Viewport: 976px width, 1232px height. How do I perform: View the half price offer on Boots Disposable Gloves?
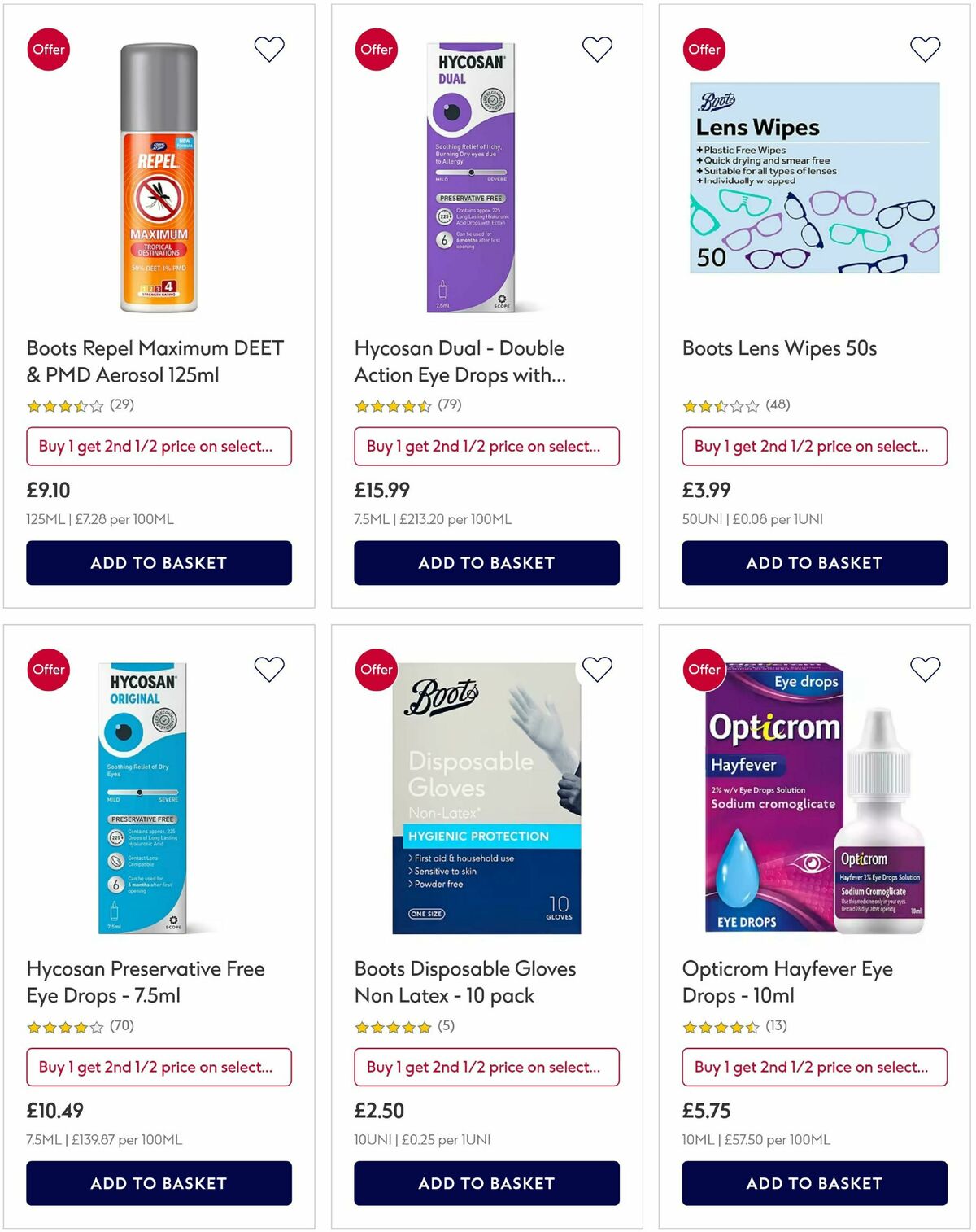coord(486,1067)
